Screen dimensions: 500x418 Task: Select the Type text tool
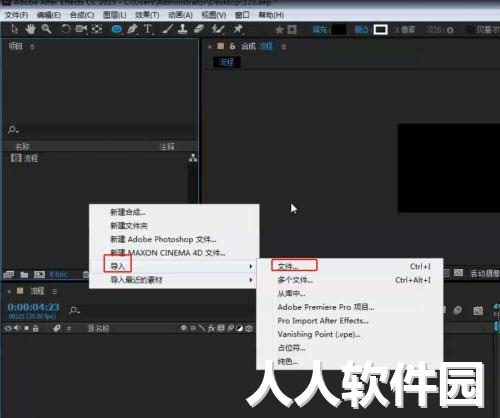(x=148, y=29)
